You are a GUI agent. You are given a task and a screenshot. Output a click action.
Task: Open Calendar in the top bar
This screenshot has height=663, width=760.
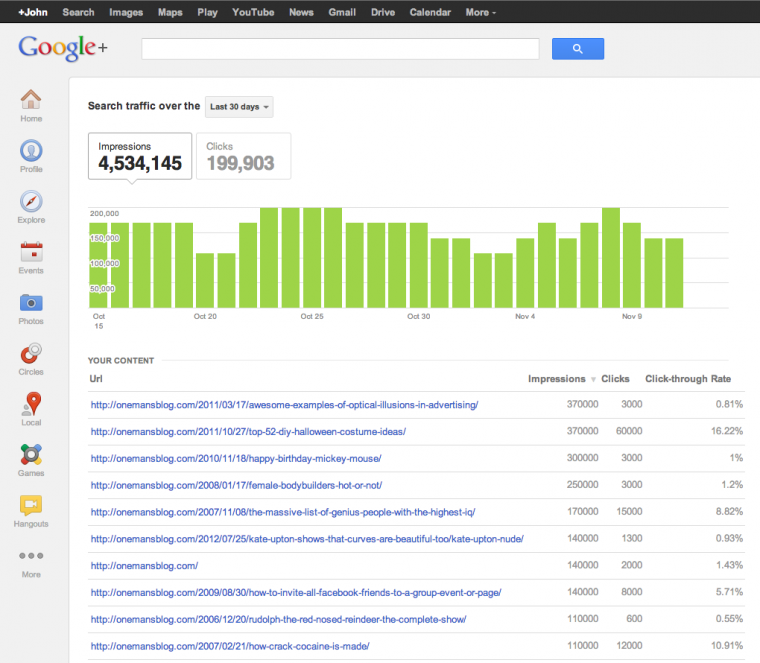[x=430, y=12]
